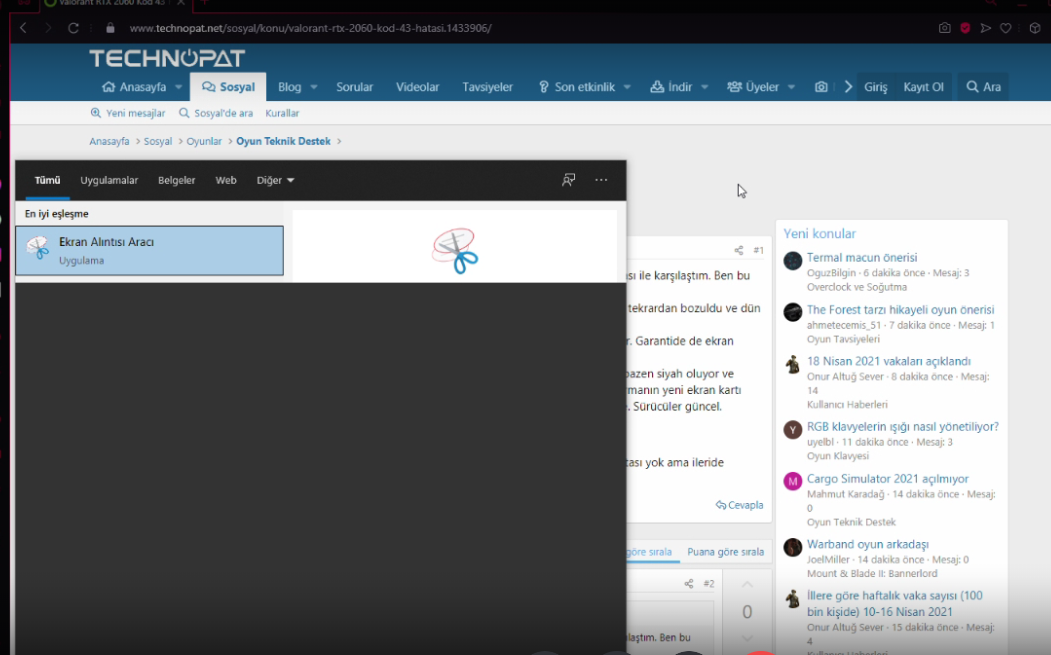This screenshot has width=1051, height=655.
Task: Expand the İndir dropdown arrow
Action: [x=704, y=87]
